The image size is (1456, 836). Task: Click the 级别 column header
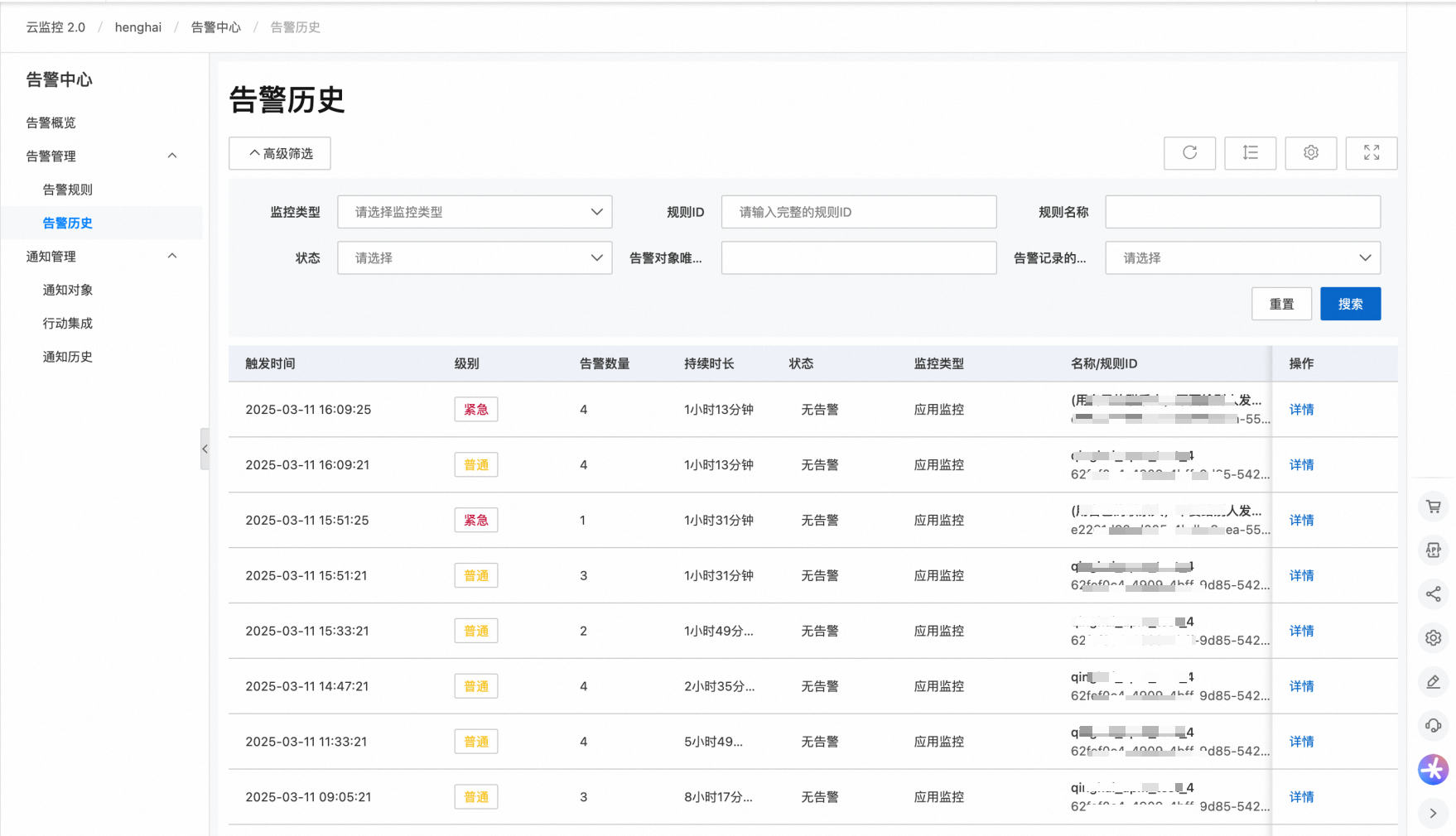pyautogui.click(x=466, y=364)
